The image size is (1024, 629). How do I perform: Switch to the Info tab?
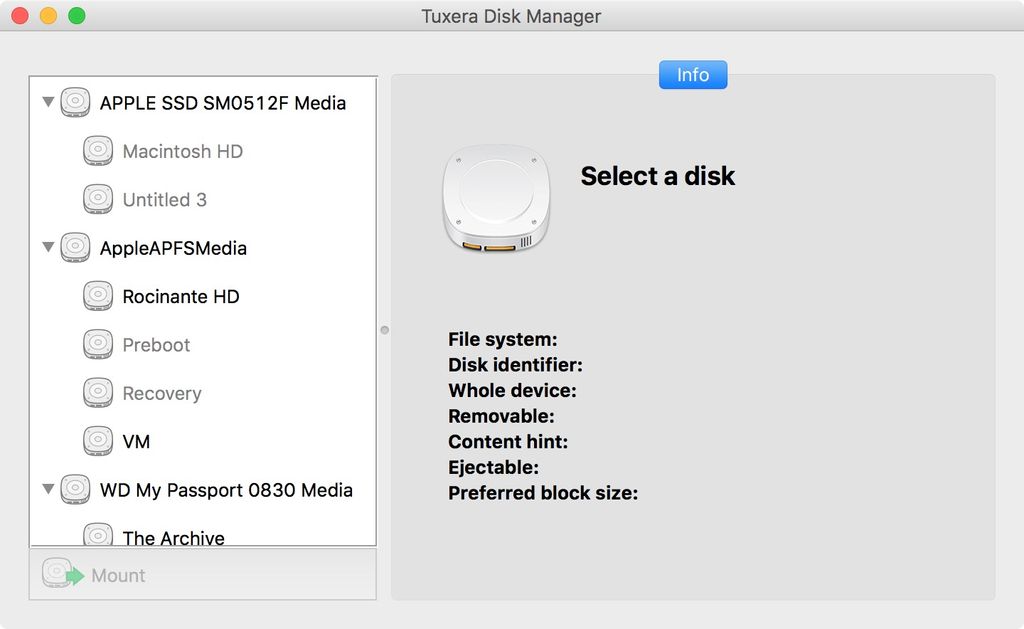point(692,74)
